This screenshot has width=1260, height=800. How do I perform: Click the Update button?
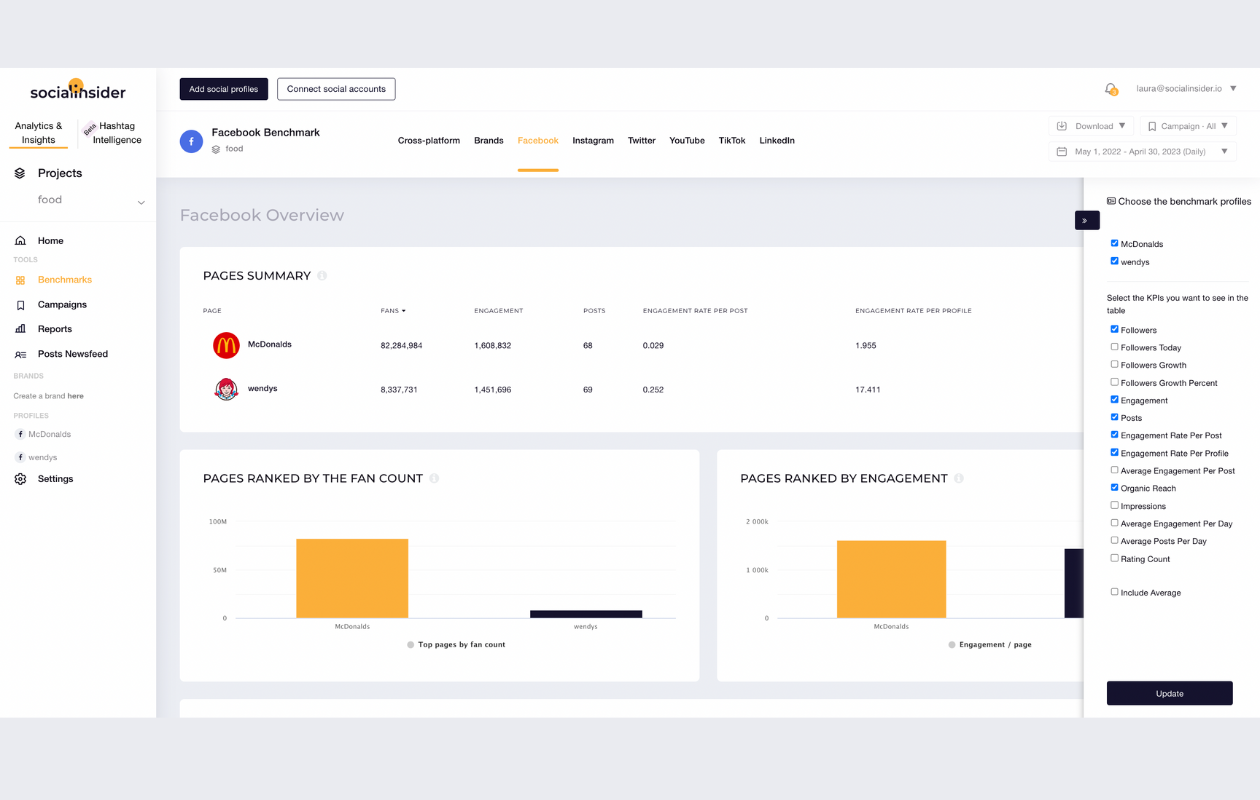[x=1169, y=693]
